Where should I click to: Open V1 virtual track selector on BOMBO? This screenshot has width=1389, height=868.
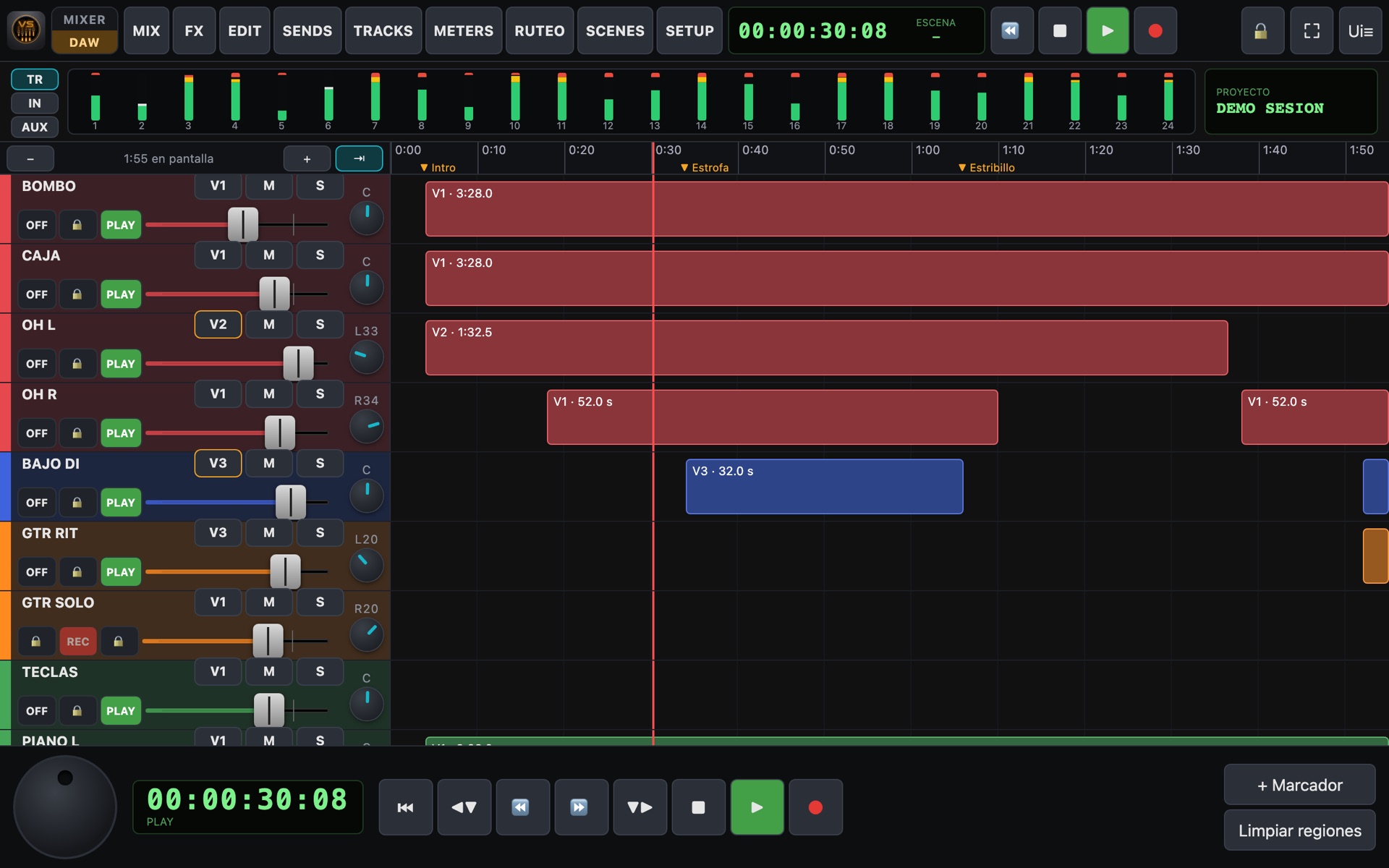coord(218,186)
